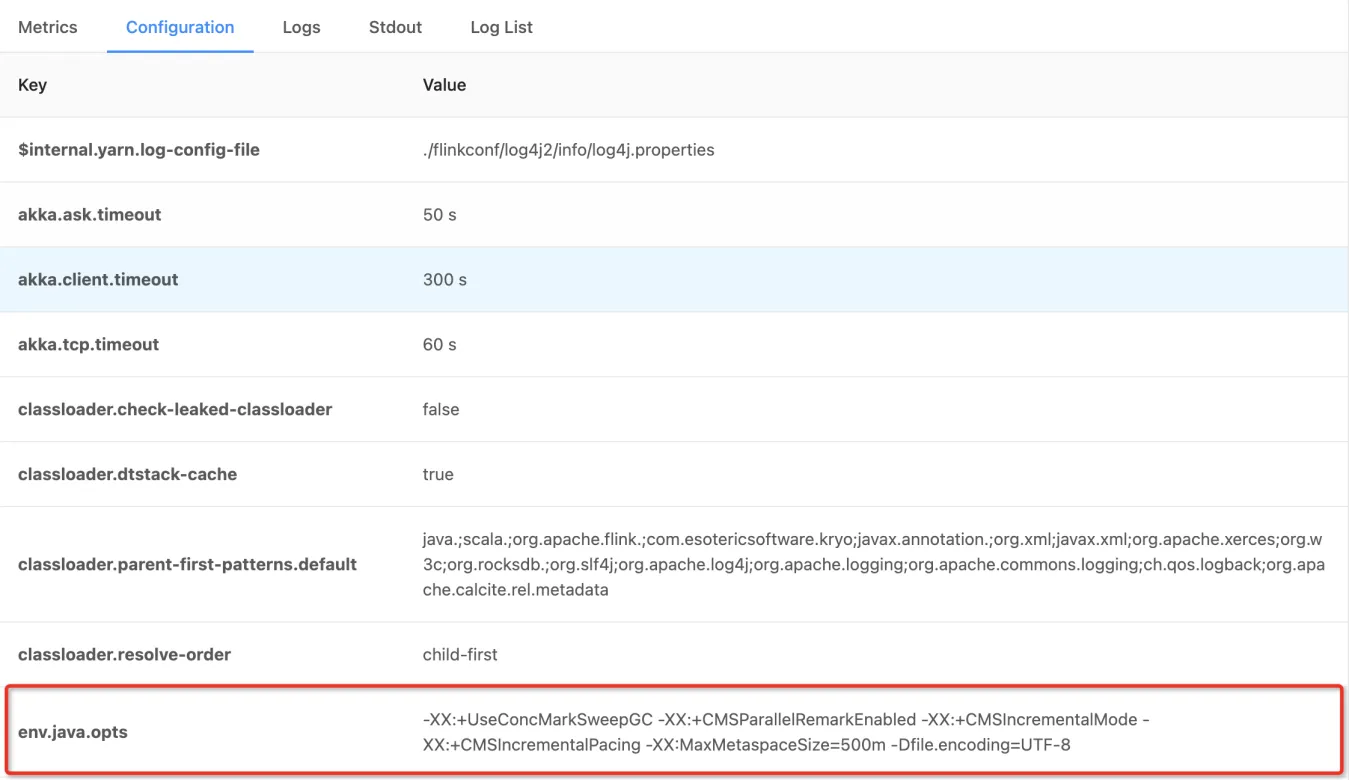Screen dimensions: 1349x780
Task: Click the 50 s value
Action: pyautogui.click(x=440, y=215)
